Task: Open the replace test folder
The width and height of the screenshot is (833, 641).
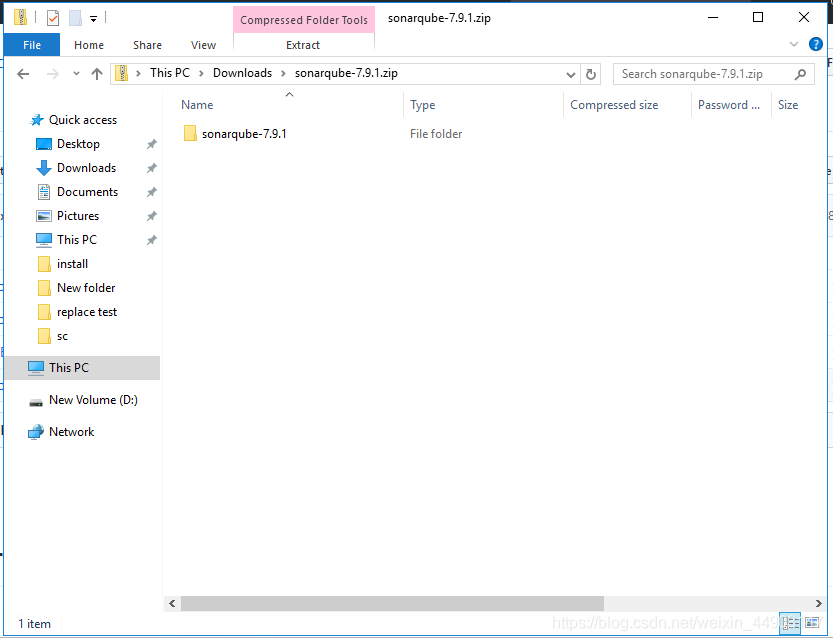Action: (87, 312)
